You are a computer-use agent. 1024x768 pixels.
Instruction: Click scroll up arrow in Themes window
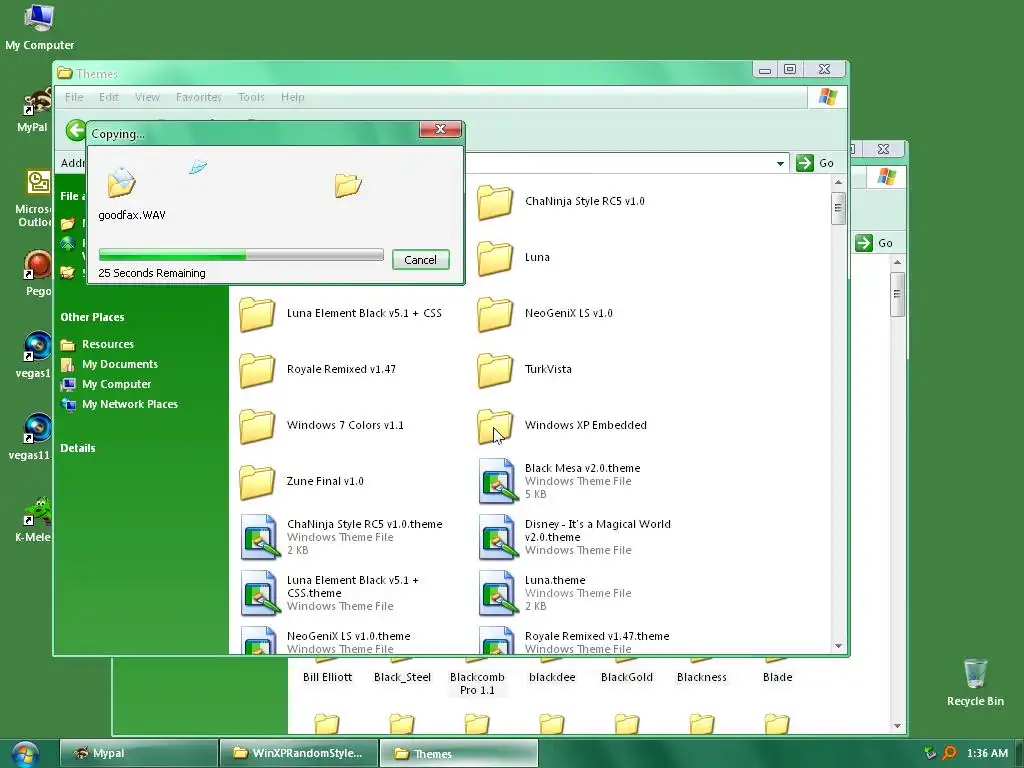pos(839,182)
